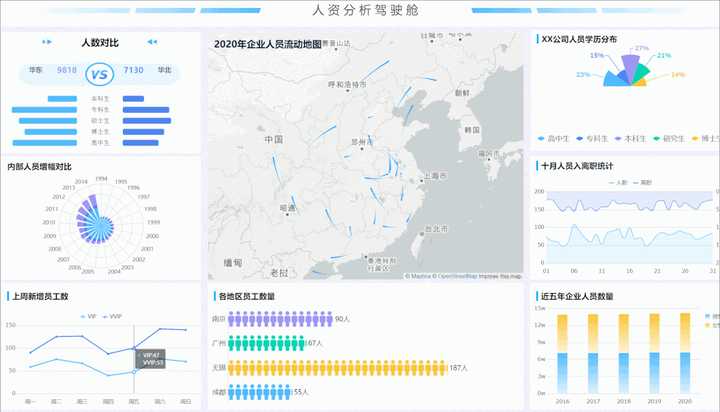Screen dimensions: 720x412
Task: Click the 华北 bar for 本科生
Action: click(x=133, y=99)
